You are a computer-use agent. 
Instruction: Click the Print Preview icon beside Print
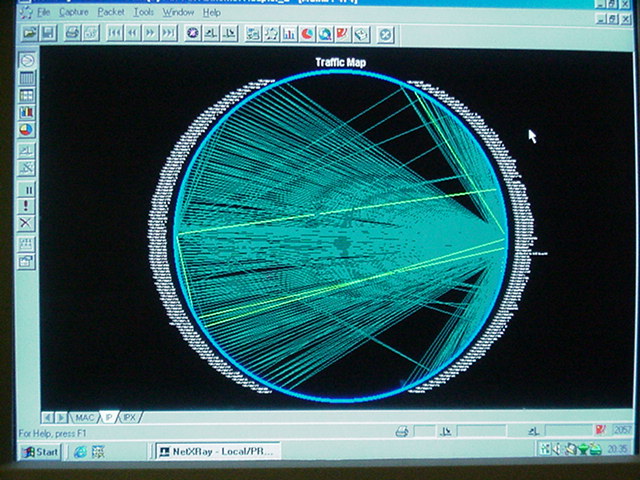[91, 33]
